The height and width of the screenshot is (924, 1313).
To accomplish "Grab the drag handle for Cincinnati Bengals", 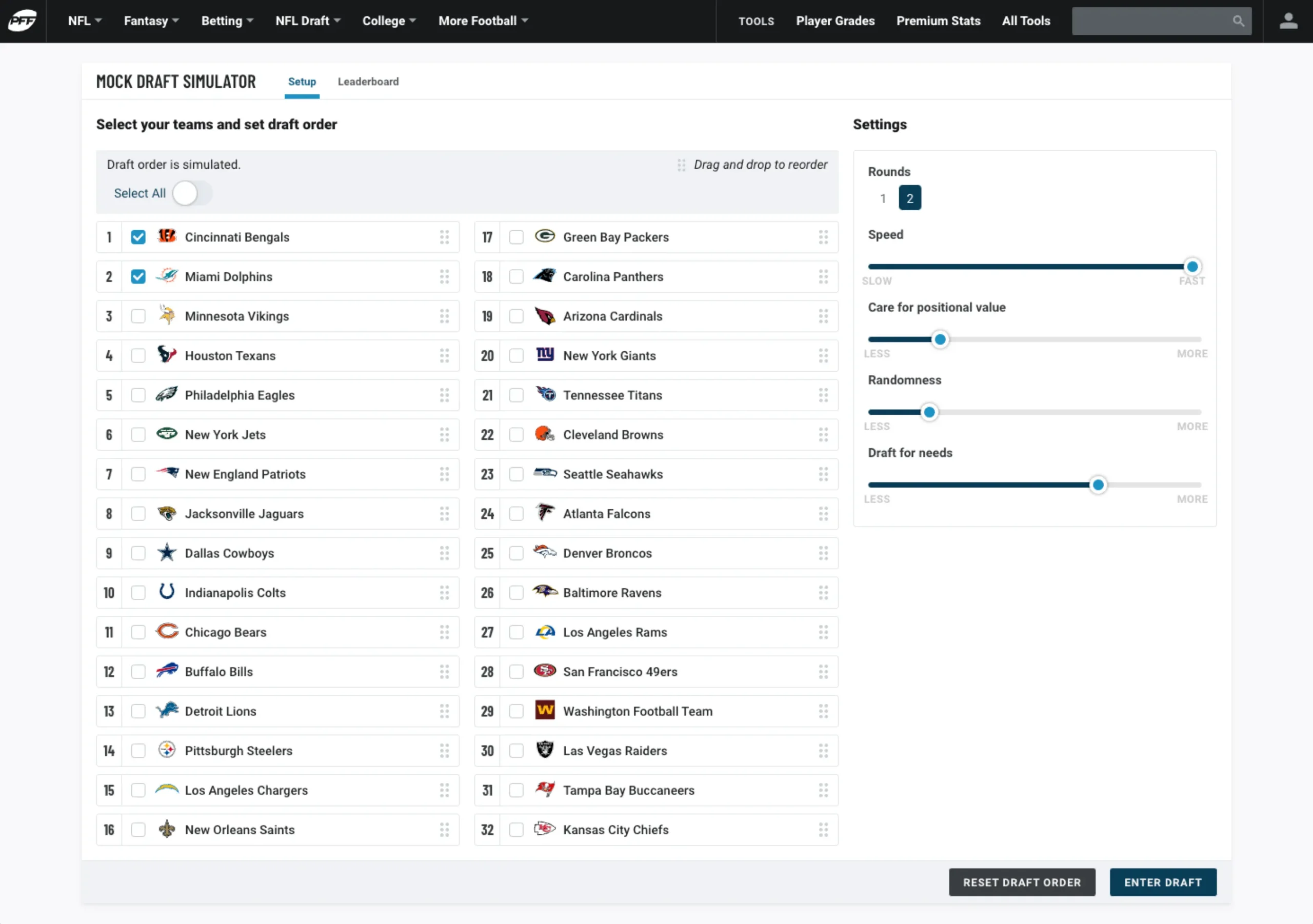I will [x=444, y=237].
